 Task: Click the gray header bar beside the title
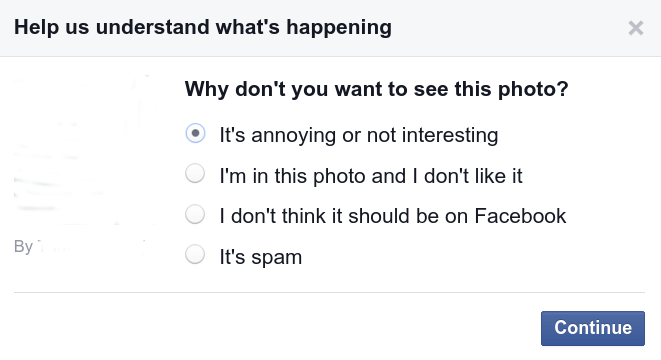[x=506, y=28]
